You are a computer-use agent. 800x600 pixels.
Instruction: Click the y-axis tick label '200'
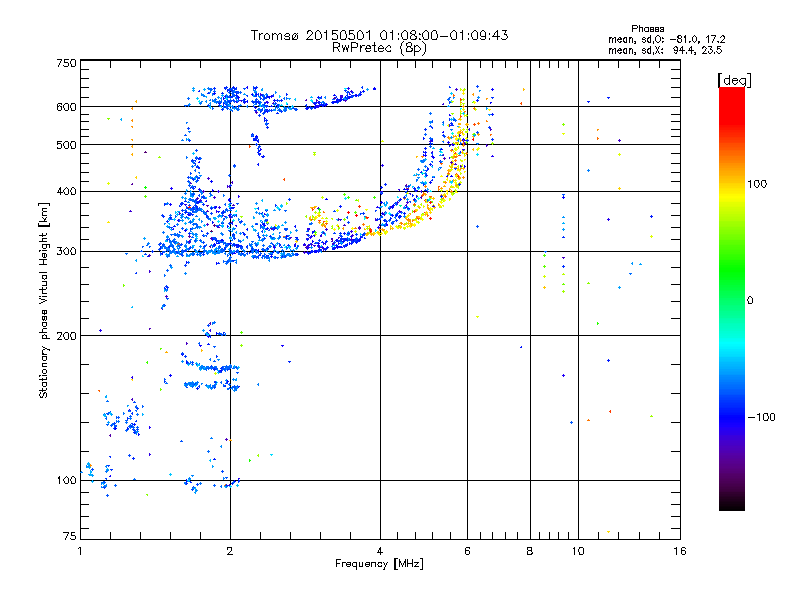pyautogui.click(x=66, y=336)
